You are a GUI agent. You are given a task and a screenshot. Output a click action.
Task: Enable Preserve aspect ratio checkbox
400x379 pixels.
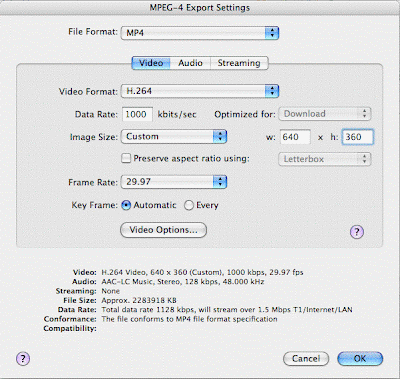click(x=126, y=158)
